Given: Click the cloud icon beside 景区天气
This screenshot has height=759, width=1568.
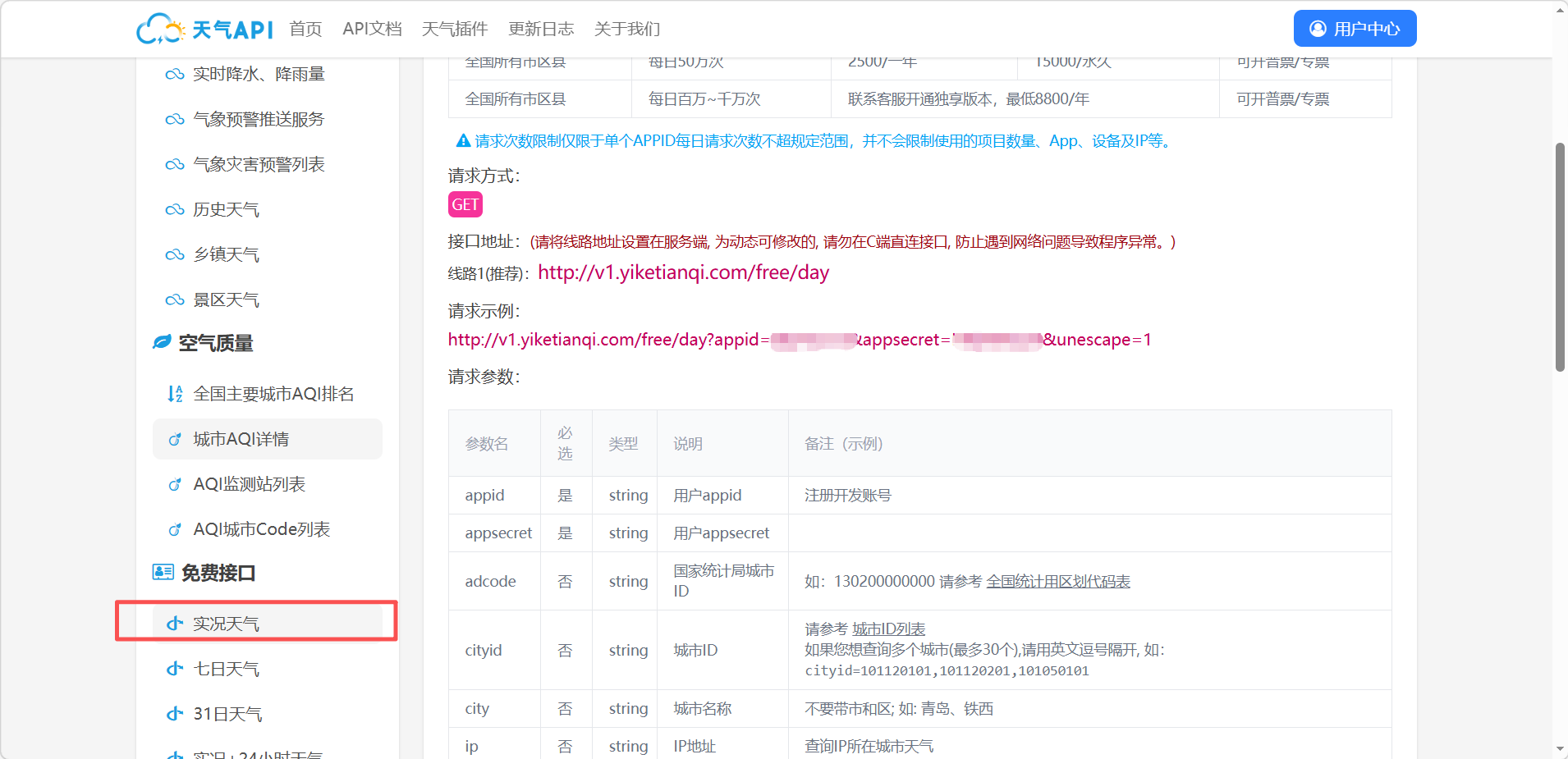Looking at the screenshot, I should tap(174, 300).
